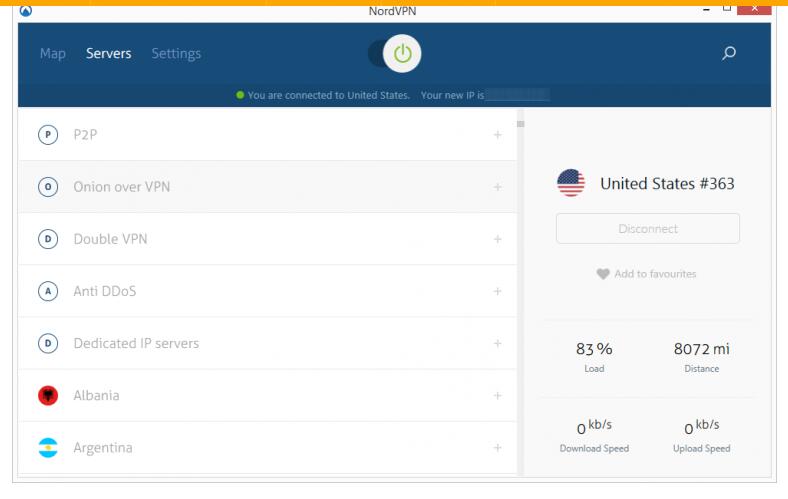
Task: Select the P2P category label
Action: pyautogui.click(x=85, y=135)
